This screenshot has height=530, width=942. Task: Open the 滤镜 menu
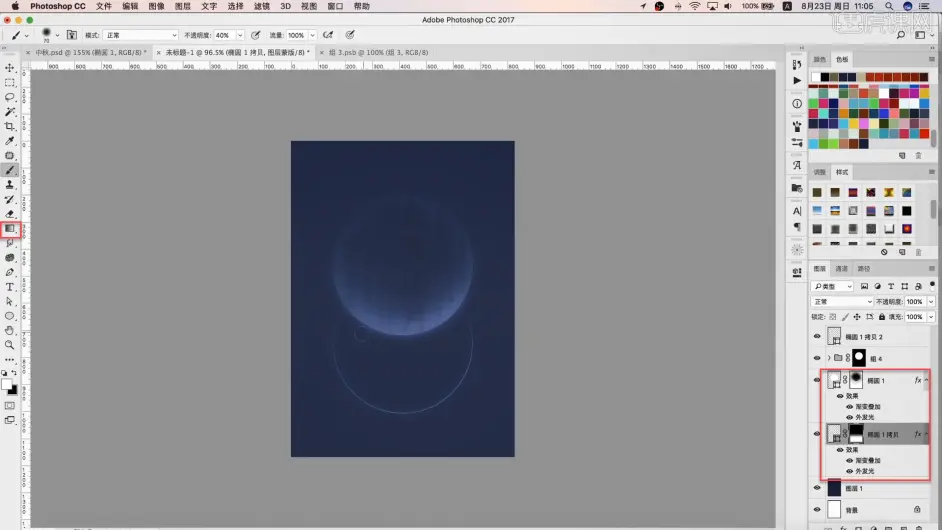tap(261, 6)
